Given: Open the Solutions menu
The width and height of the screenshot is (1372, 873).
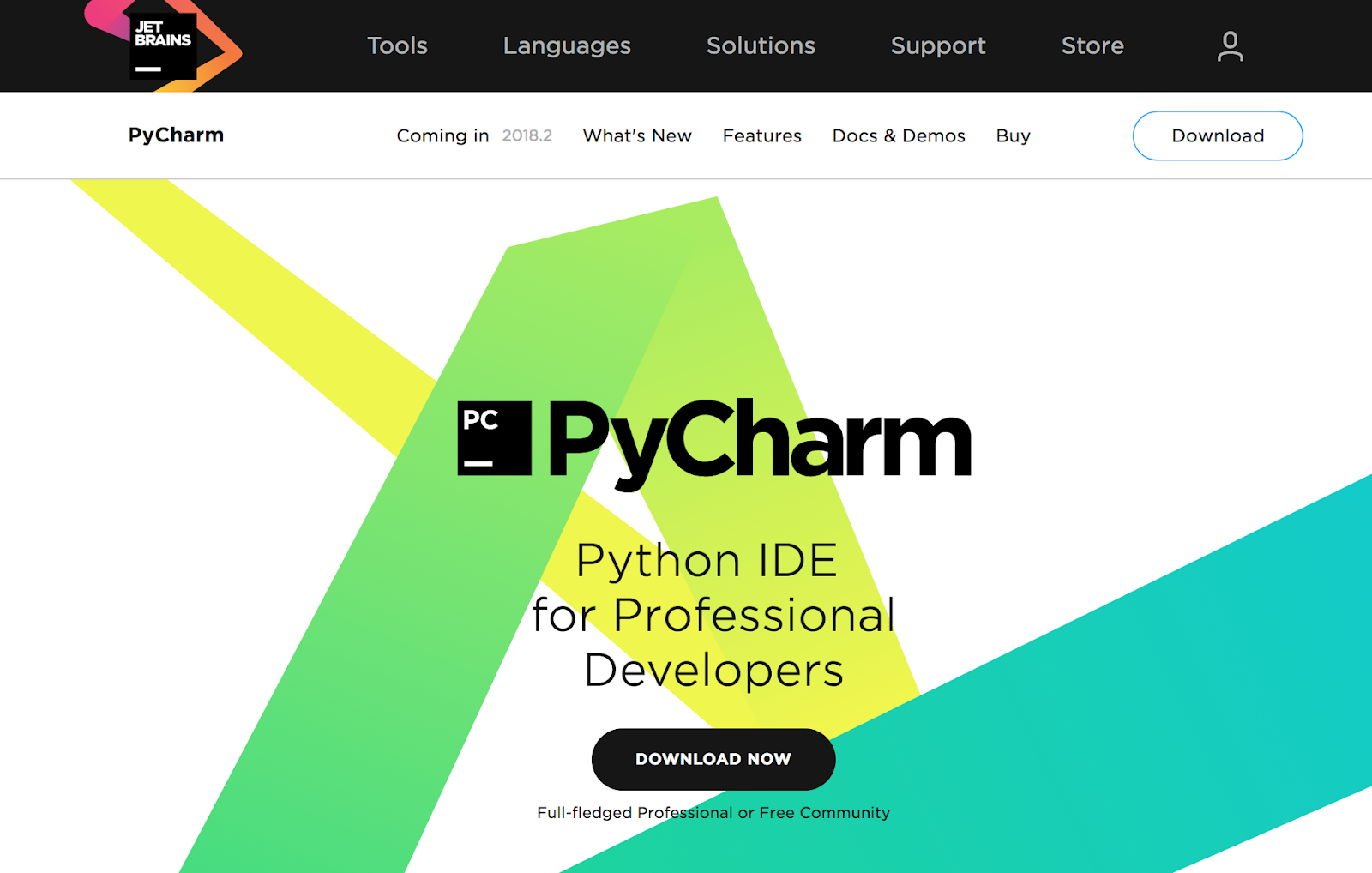Looking at the screenshot, I should 761,45.
